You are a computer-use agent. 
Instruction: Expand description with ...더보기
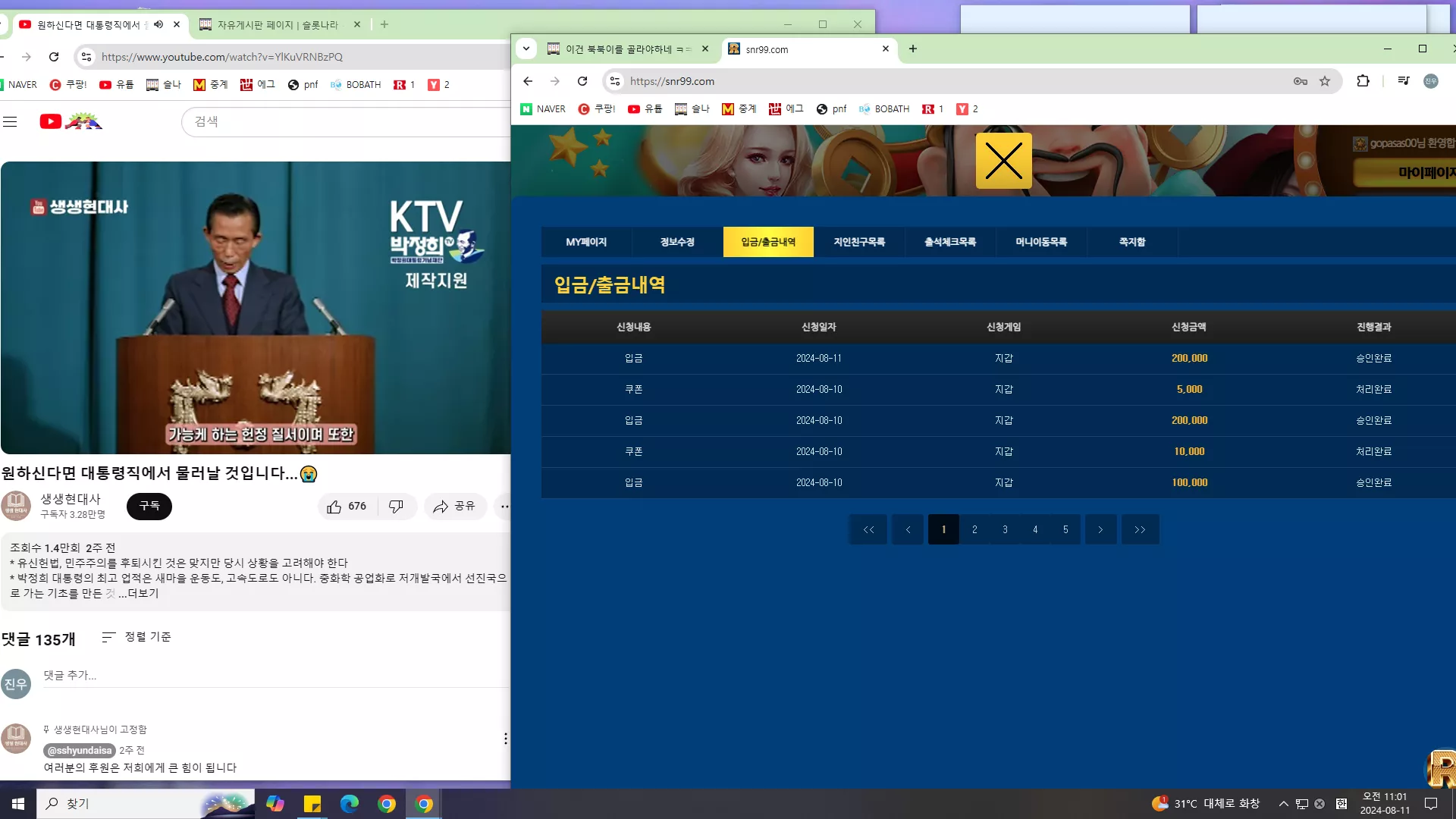(139, 593)
